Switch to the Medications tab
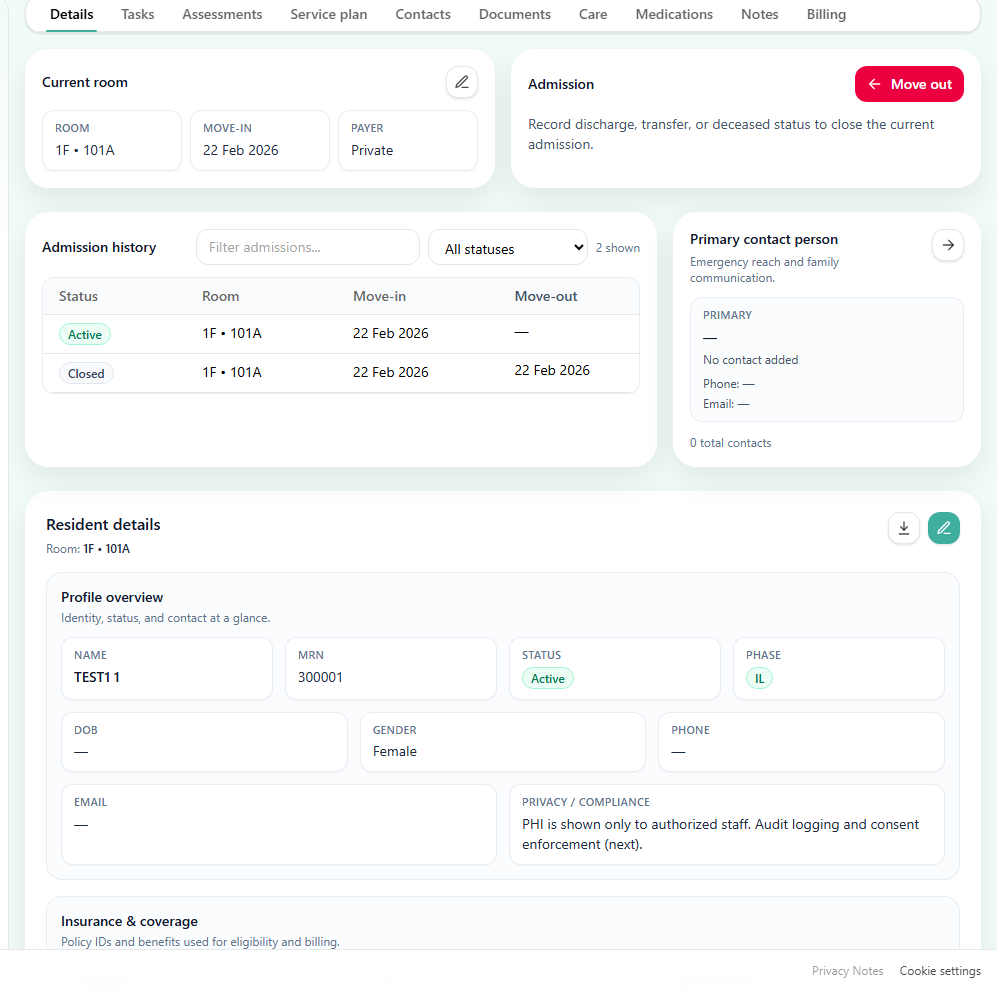Screen dimensions: 997x990 [673, 14]
